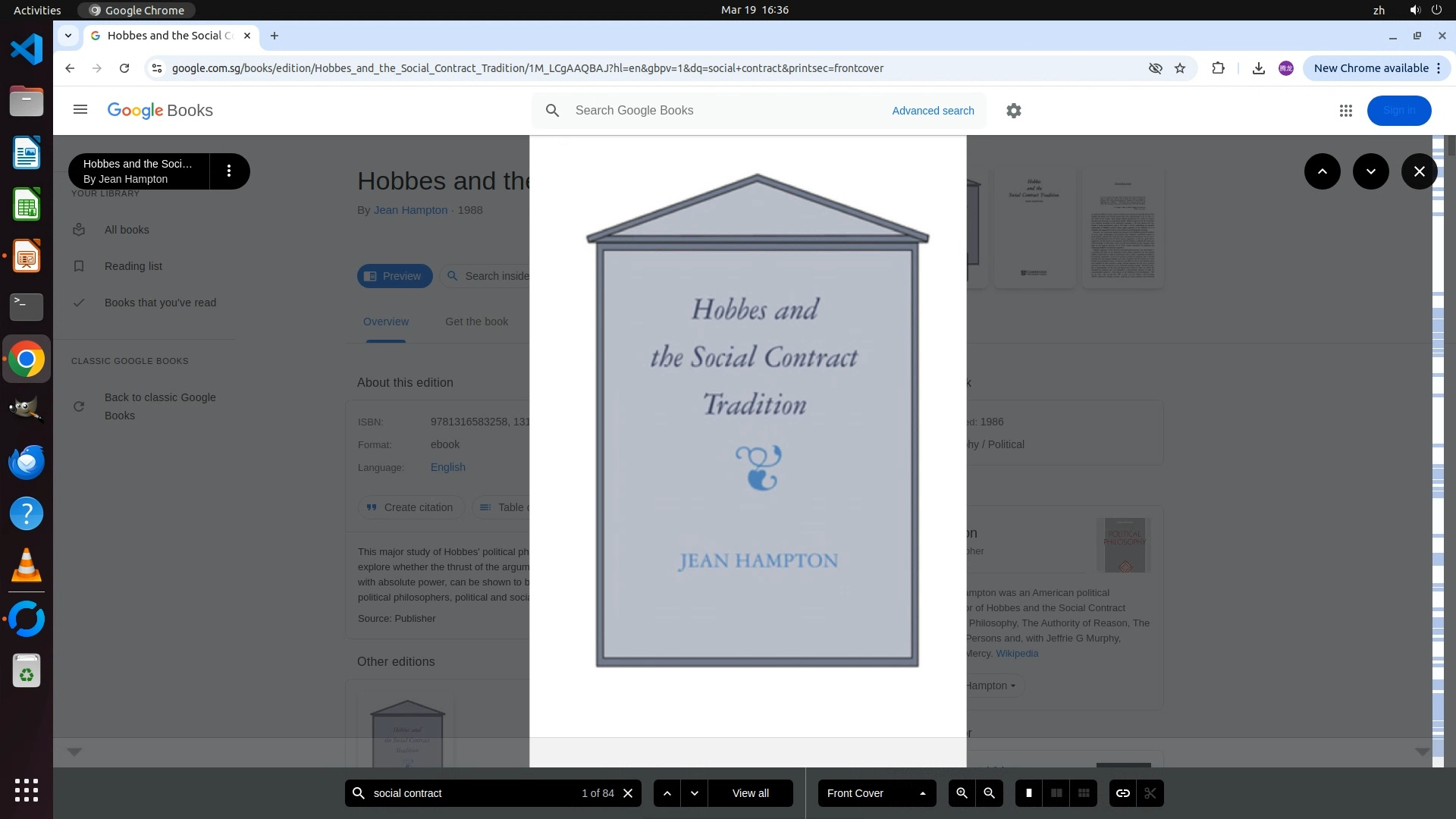Go to the next page with down arrow
Image resolution: width=1456 pixels, height=819 pixels.
pos(1370,171)
